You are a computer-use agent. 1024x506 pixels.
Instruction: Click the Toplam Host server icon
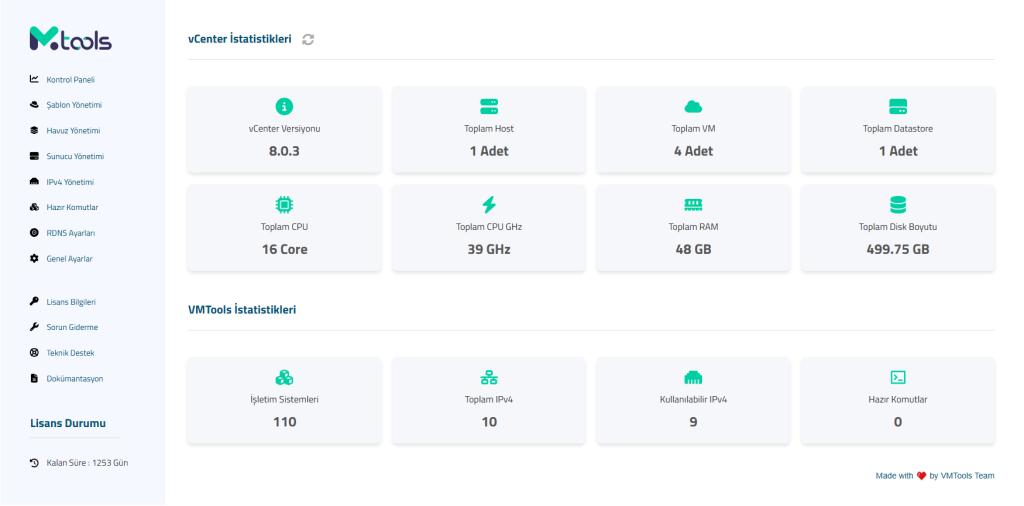point(489,106)
